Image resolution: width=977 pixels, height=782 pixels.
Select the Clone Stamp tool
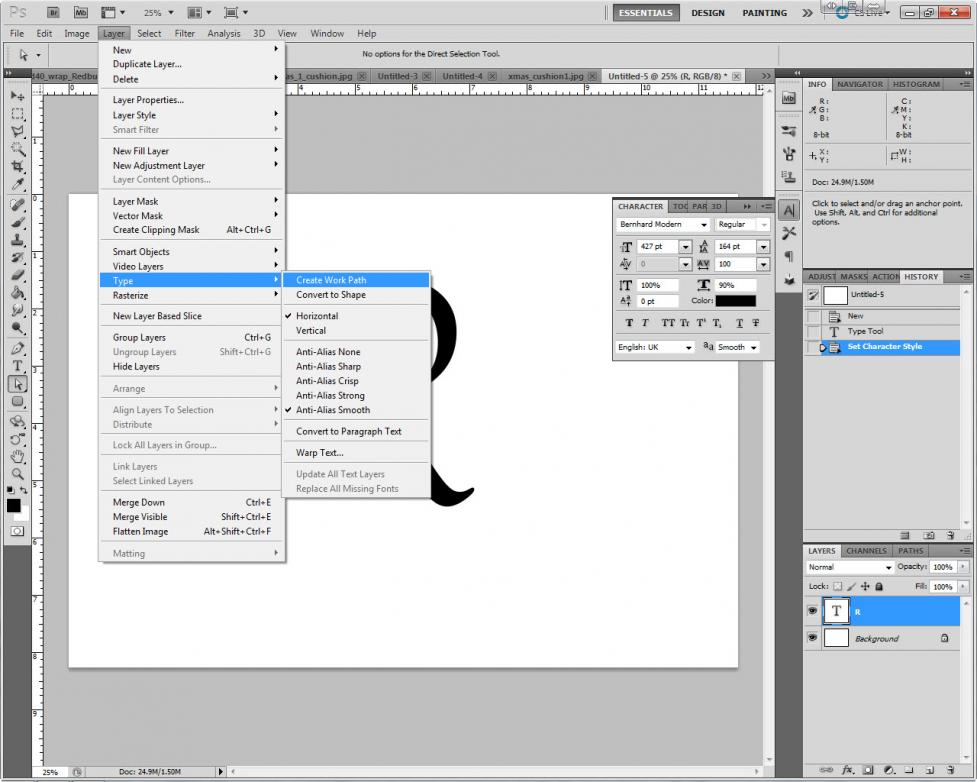coord(17,240)
